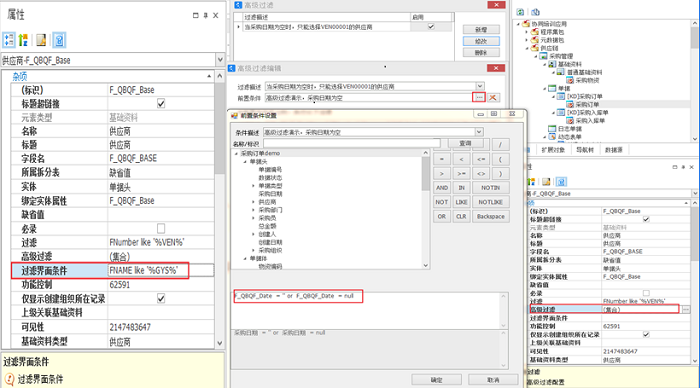Toggle 仅显示创建组织所在记录 checkbox in left panel
The width and height of the screenshot is (700, 388).
point(161,298)
